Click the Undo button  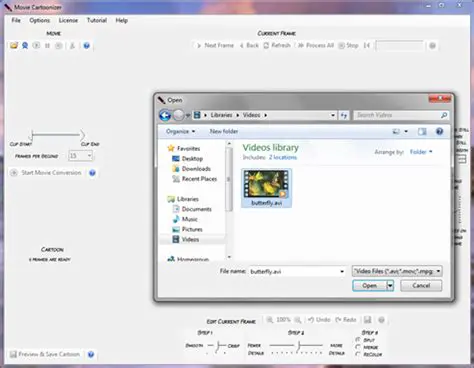pyautogui.click(x=319, y=320)
